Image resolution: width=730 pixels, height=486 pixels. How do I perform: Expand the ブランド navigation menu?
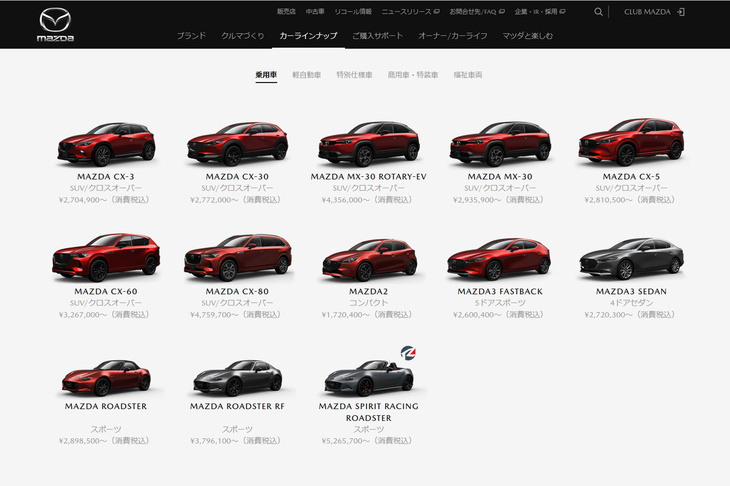click(x=191, y=36)
